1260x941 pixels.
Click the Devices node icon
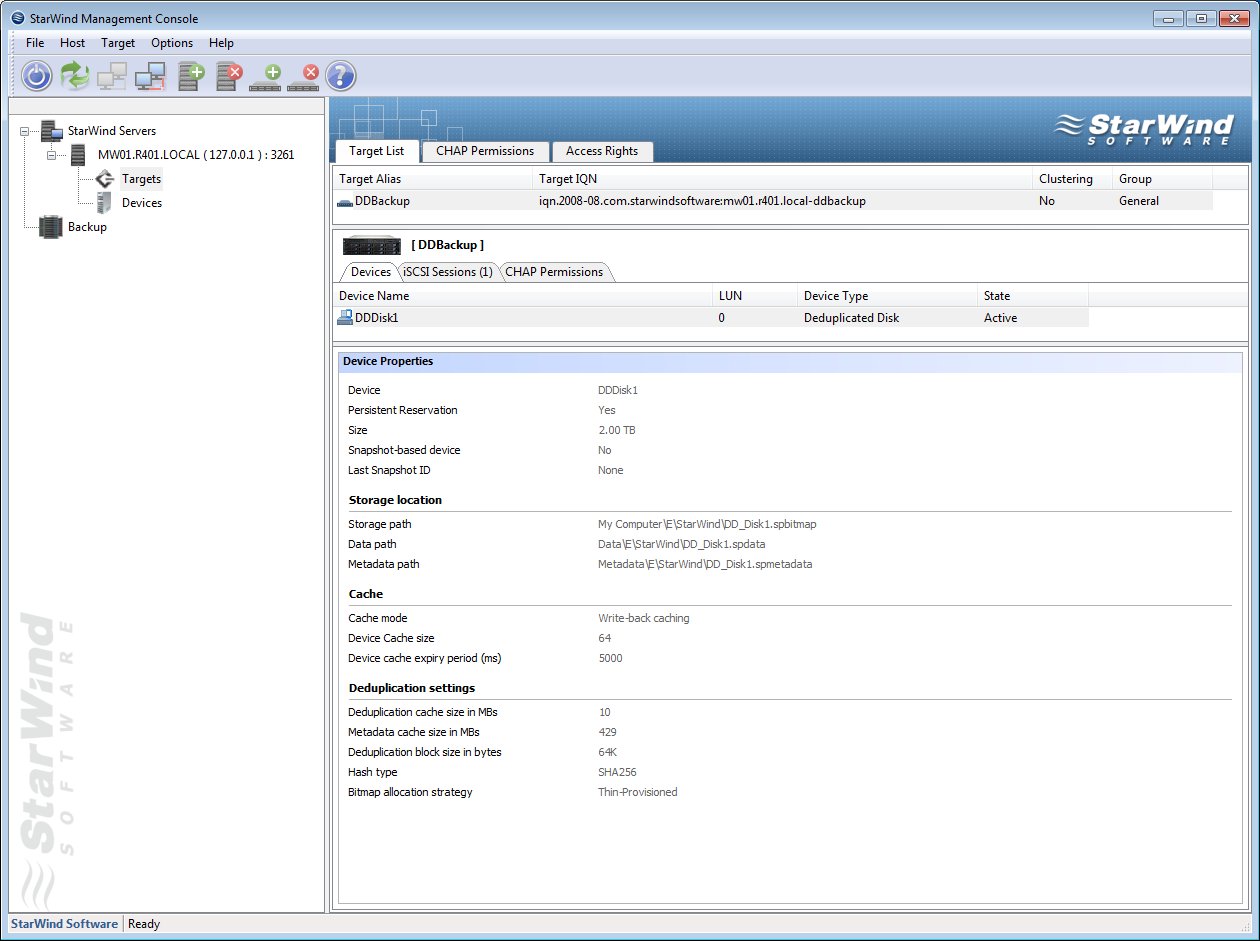(103, 203)
